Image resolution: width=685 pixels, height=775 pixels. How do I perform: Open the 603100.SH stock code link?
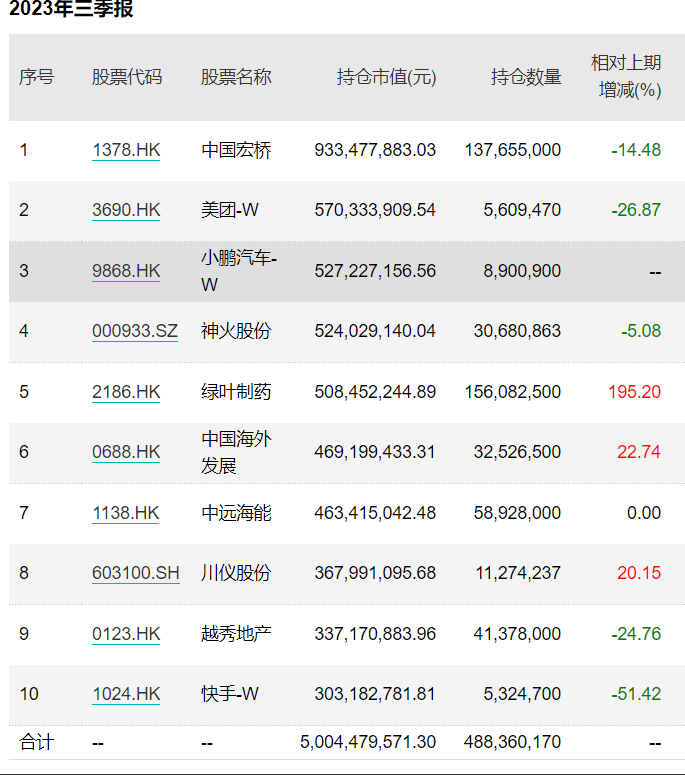[136, 573]
